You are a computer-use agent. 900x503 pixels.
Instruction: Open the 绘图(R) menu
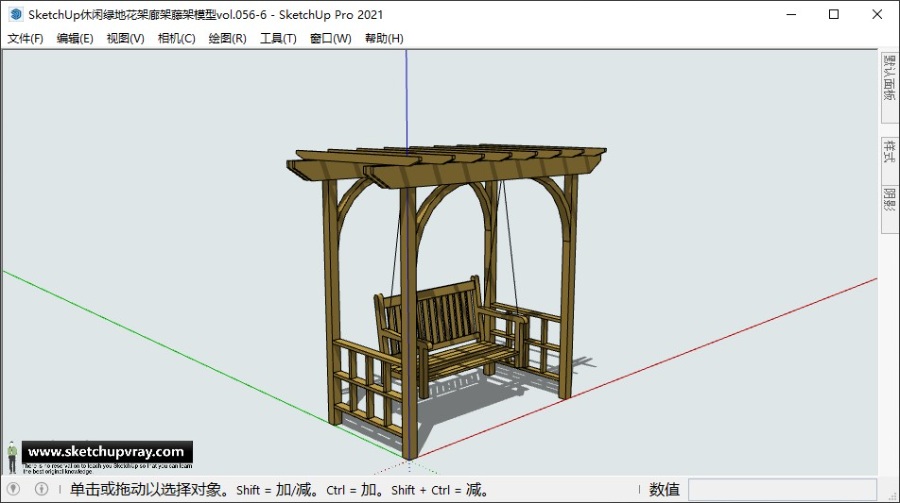[227, 38]
